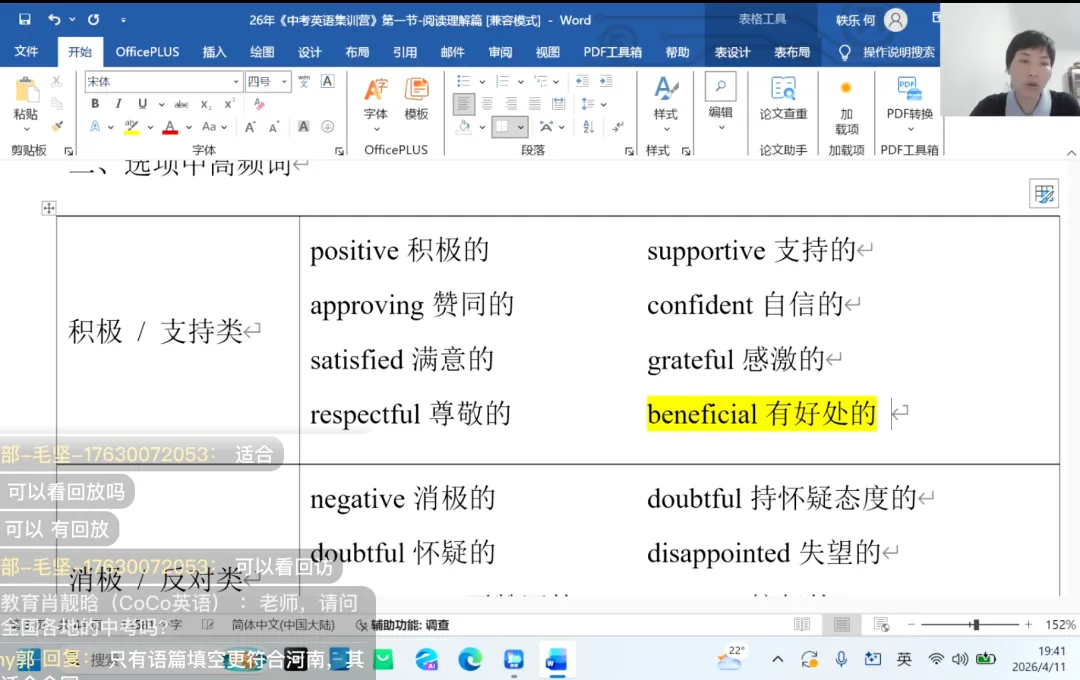Click the 粘贴 (Paste) button
Image resolution: width=1080 pixels, height=680 pixels.
coord(26,95)
